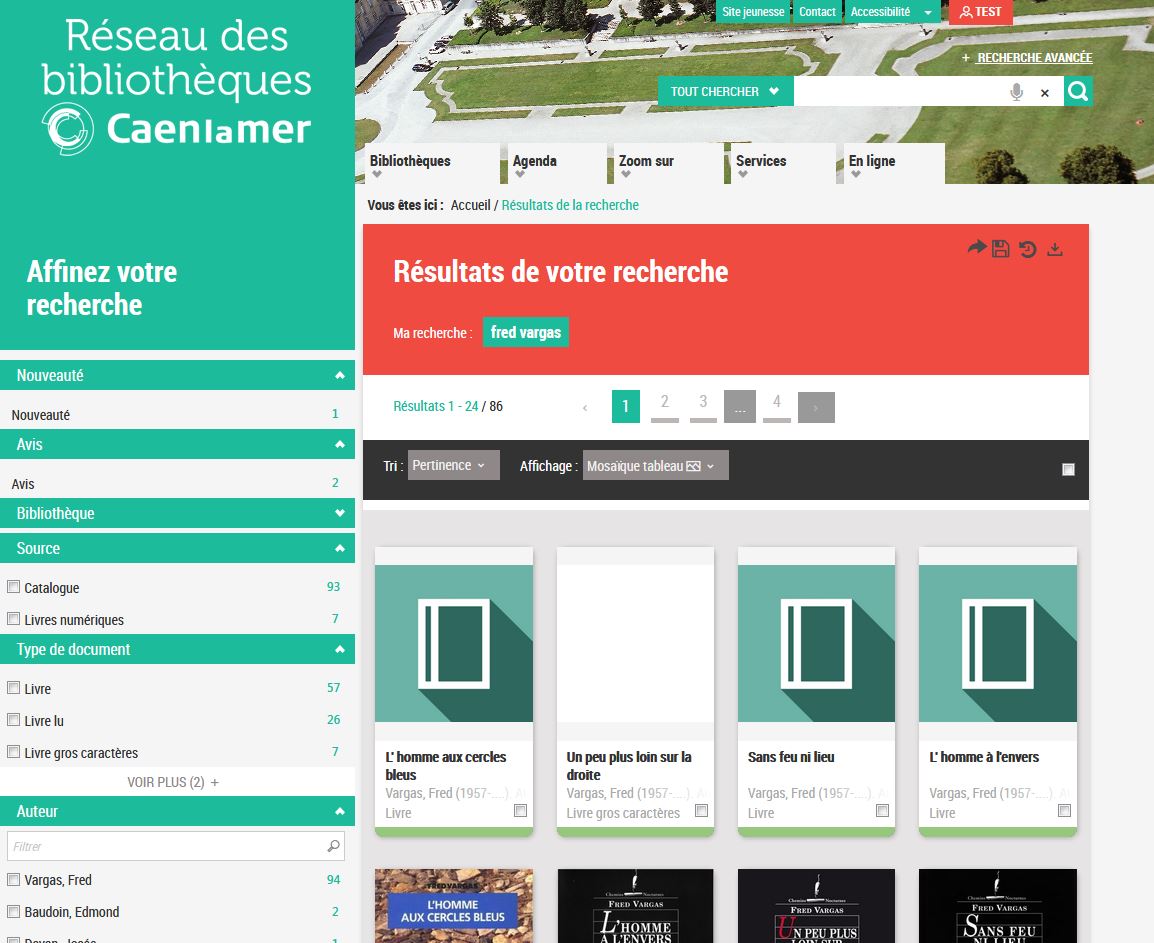Open the L'homme aux cercles bleus cover thumbnail
The height and width of the screenshot is (943, 1154).
click(x=453, y=644)
